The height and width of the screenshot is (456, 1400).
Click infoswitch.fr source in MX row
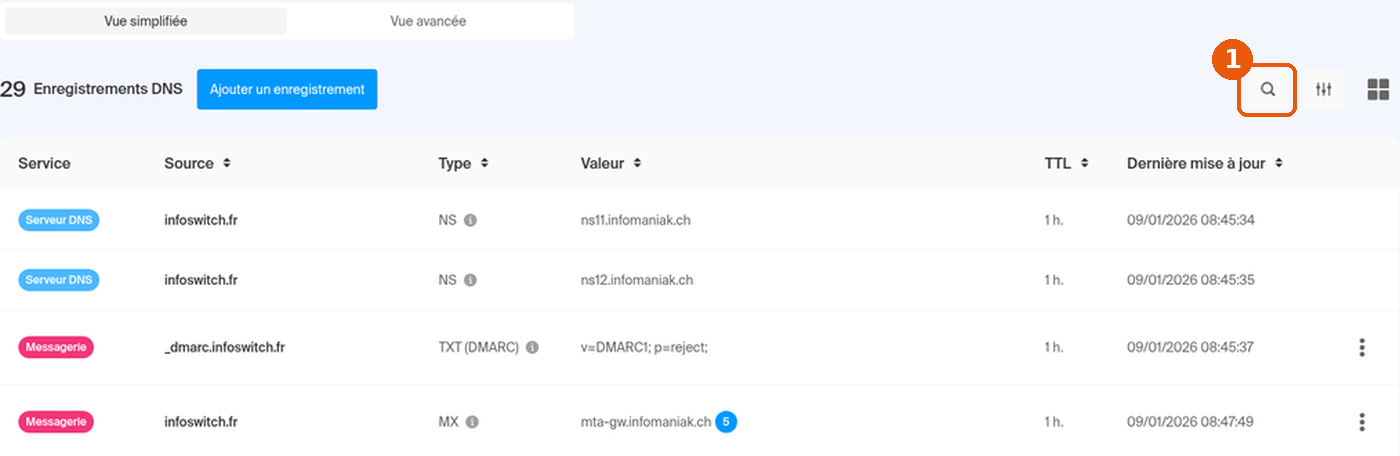click(x=201, y=422)
